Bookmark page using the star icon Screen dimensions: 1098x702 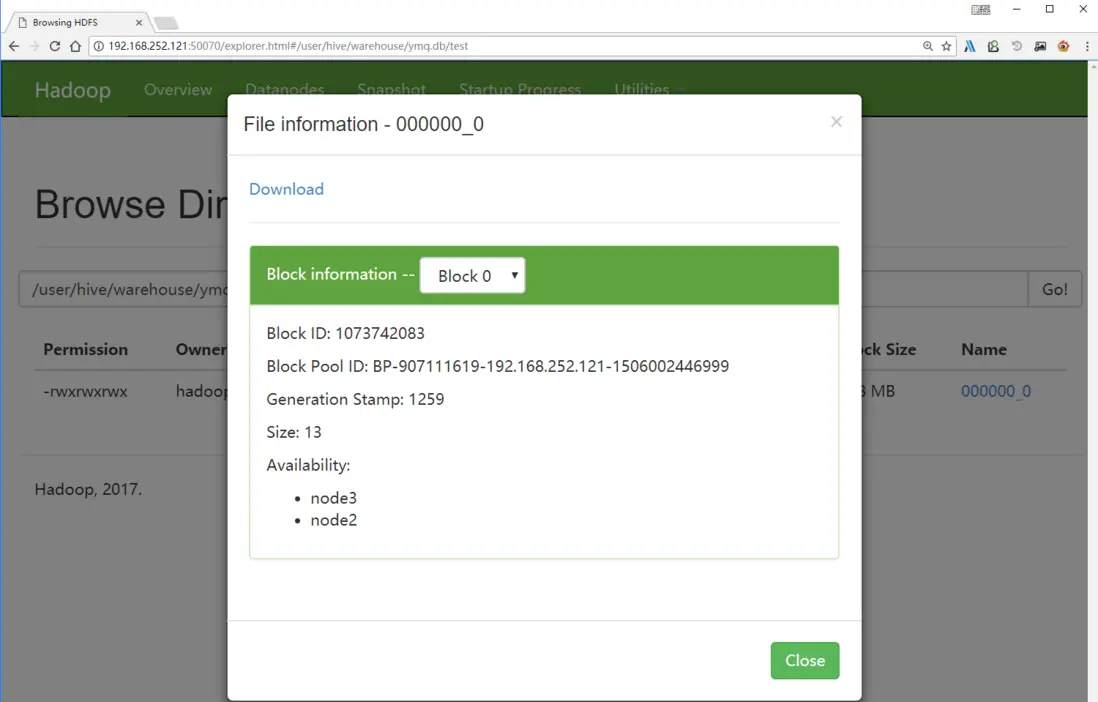[x=946, y=46]
